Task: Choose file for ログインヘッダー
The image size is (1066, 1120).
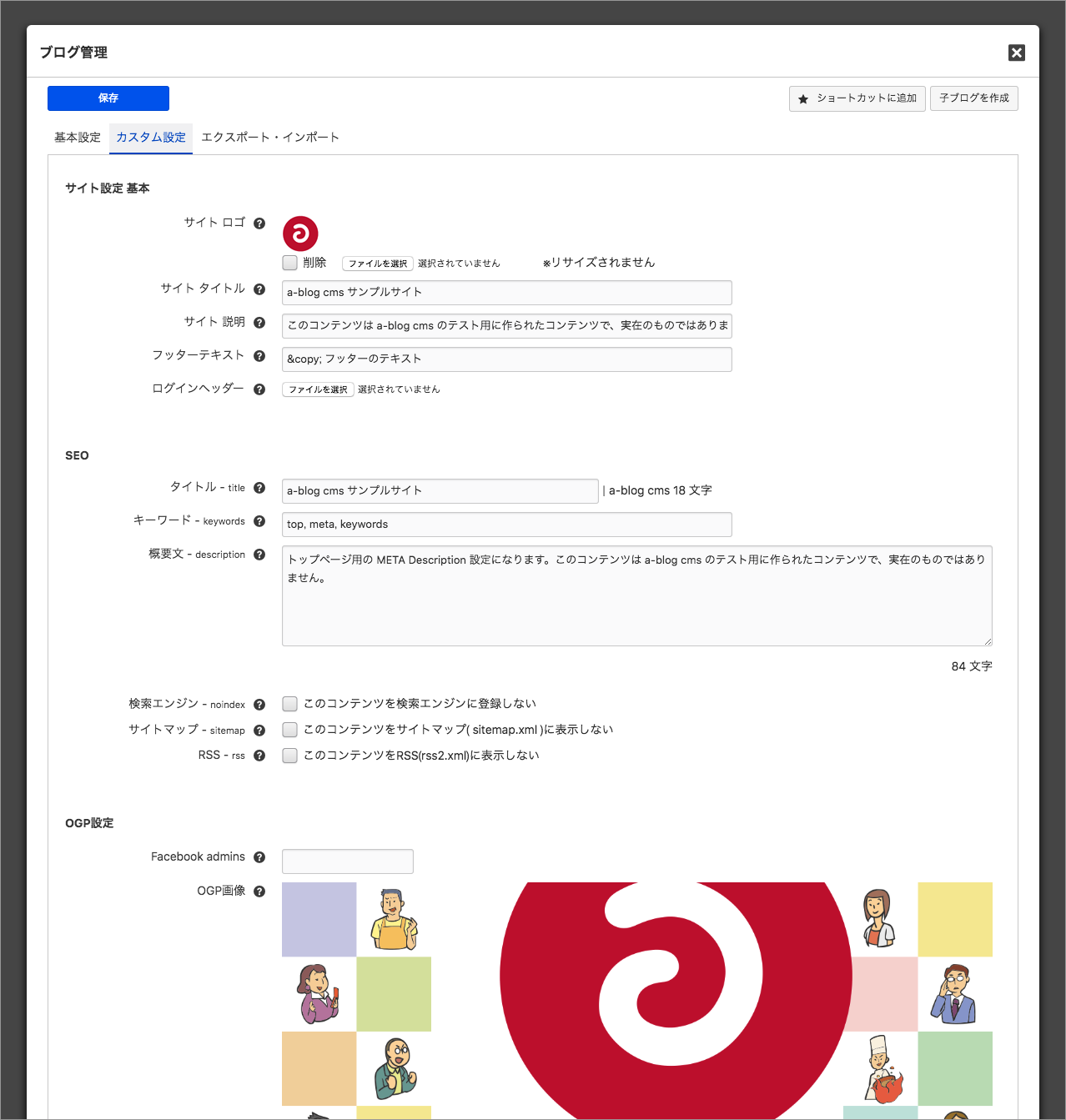Action: pos(318,389)
